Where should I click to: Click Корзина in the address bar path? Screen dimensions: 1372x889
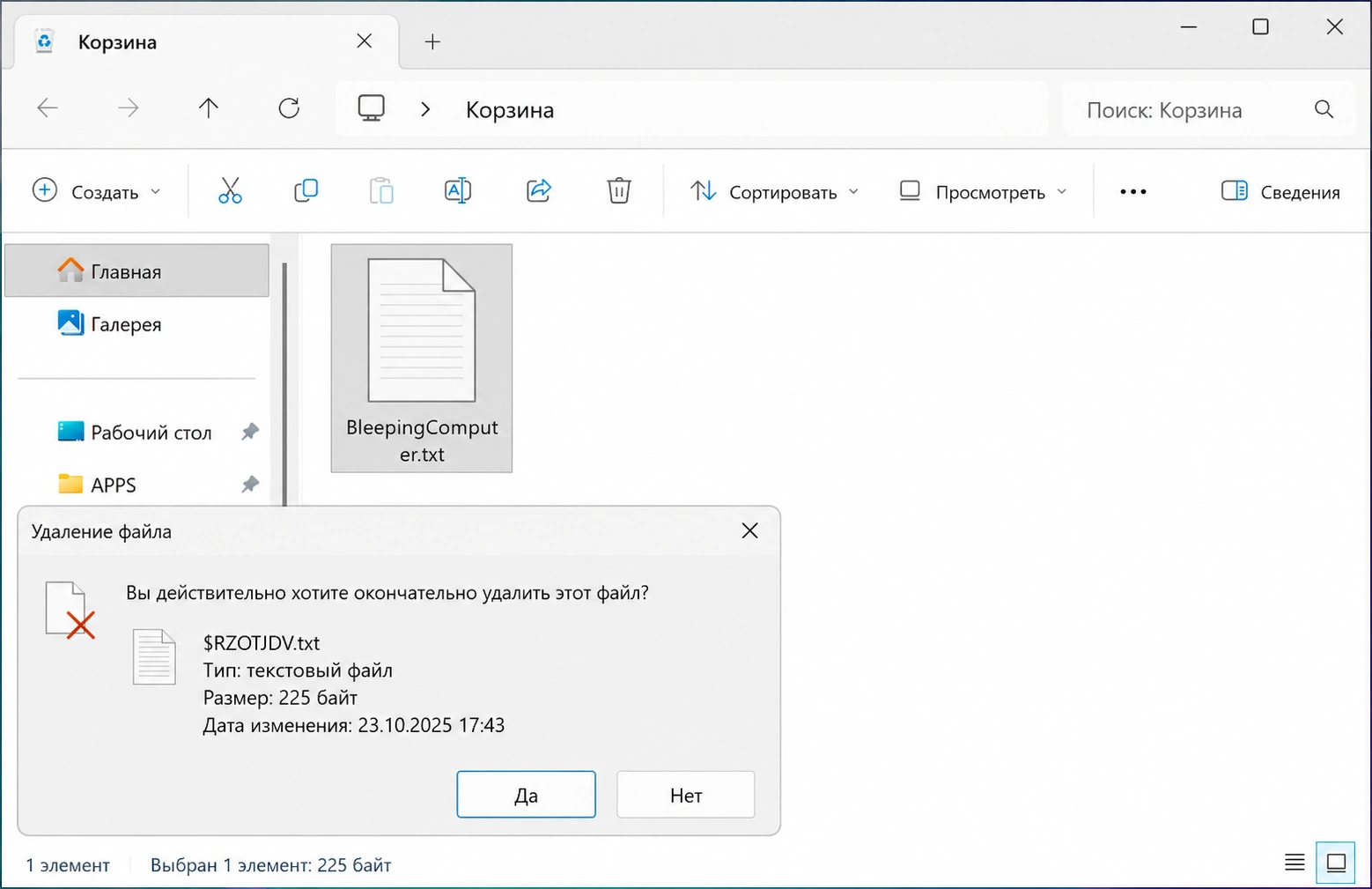(510, 110)
